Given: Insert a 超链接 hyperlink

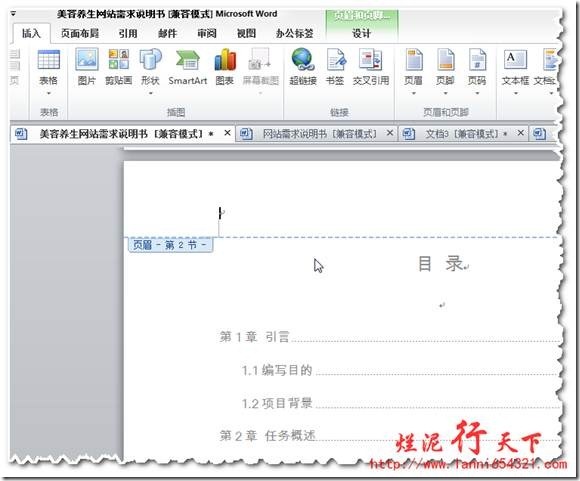Looking at the screenshot, I should pyautogui.click(x=303, y=59).
